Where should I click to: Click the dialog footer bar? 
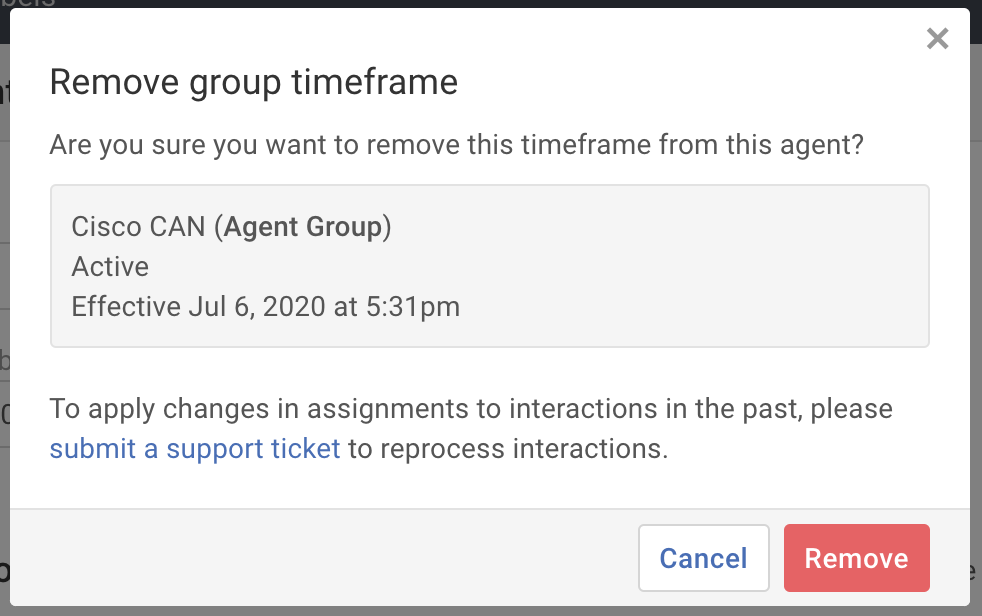tap(300, 558)
